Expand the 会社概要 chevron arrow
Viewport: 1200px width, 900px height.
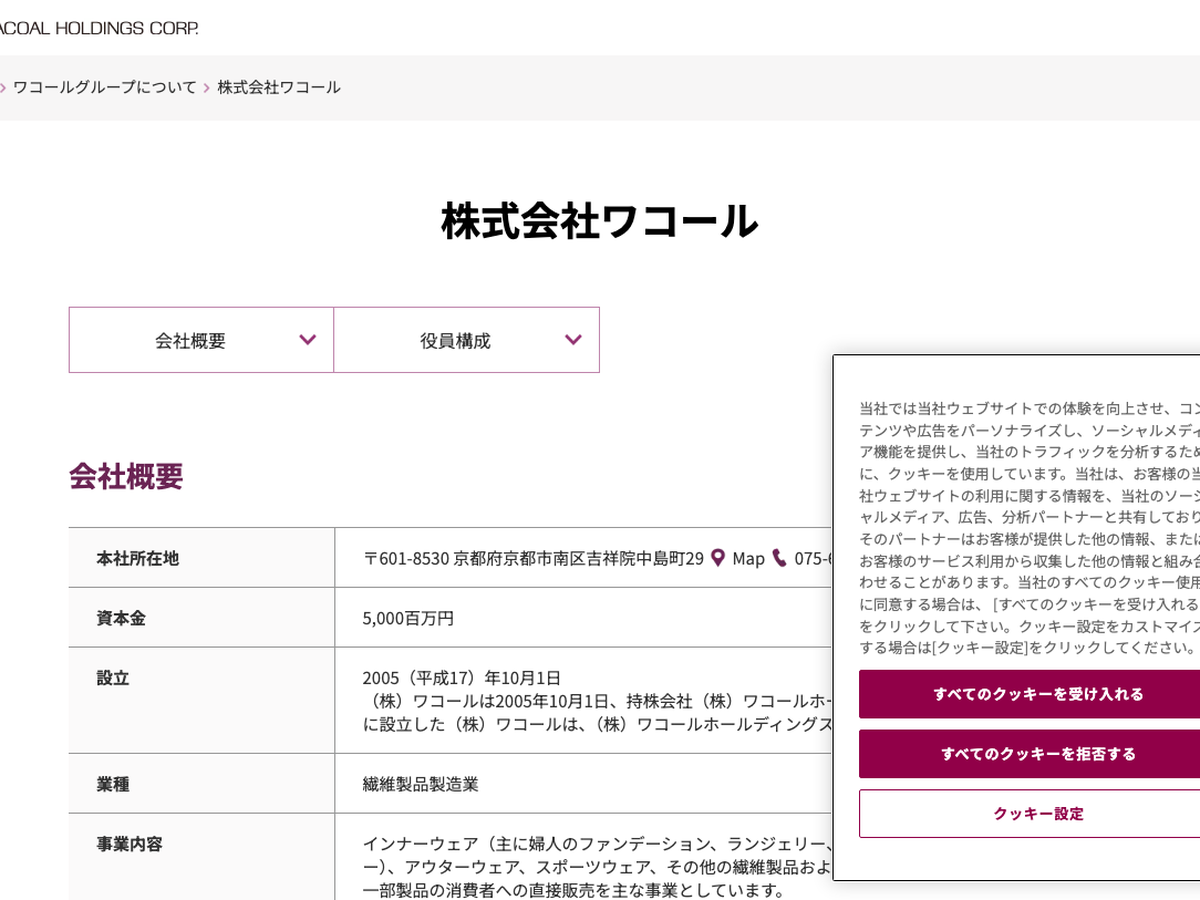click(x=308, y=340)
